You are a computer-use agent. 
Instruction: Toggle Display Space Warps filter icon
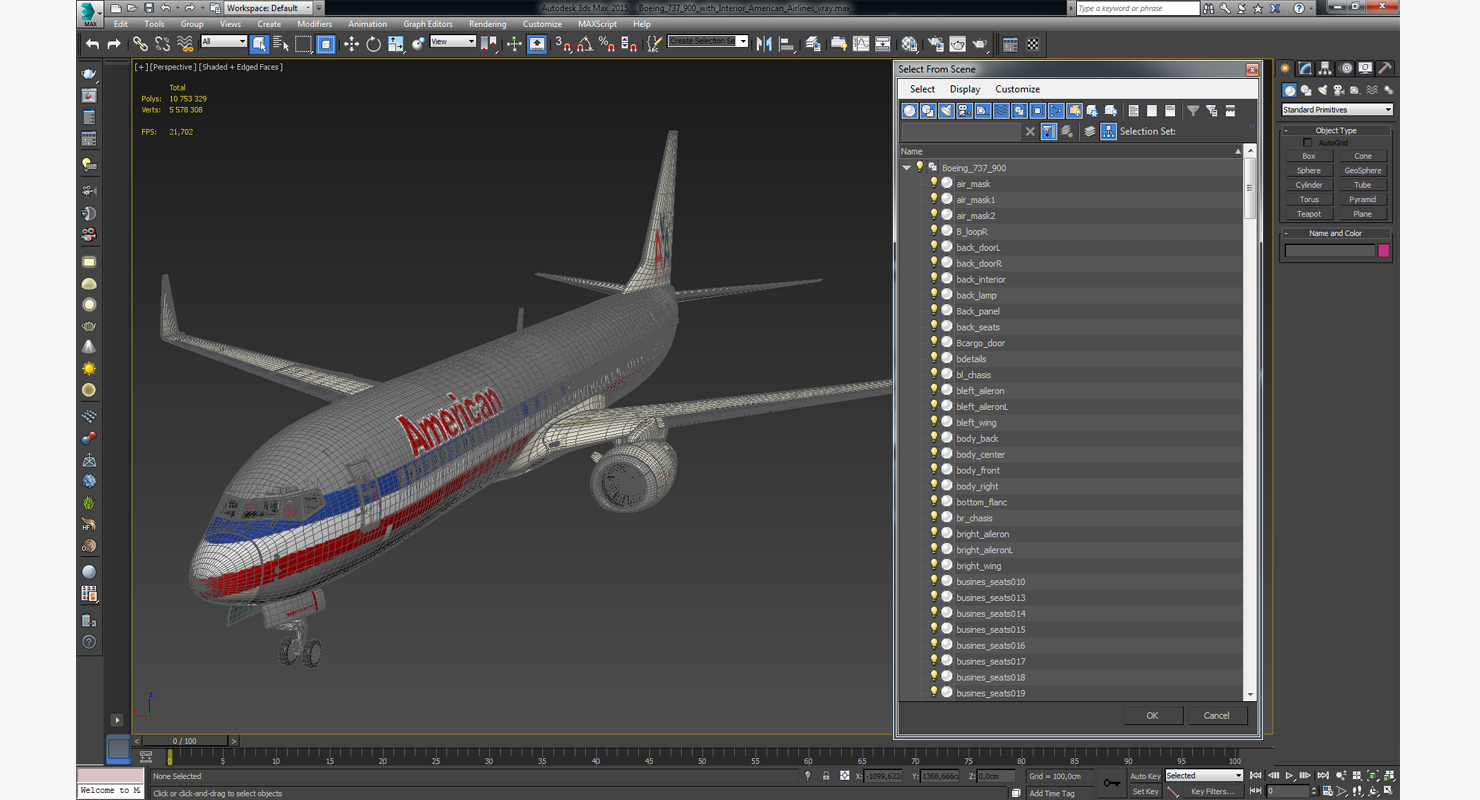tap(1001, 111)
